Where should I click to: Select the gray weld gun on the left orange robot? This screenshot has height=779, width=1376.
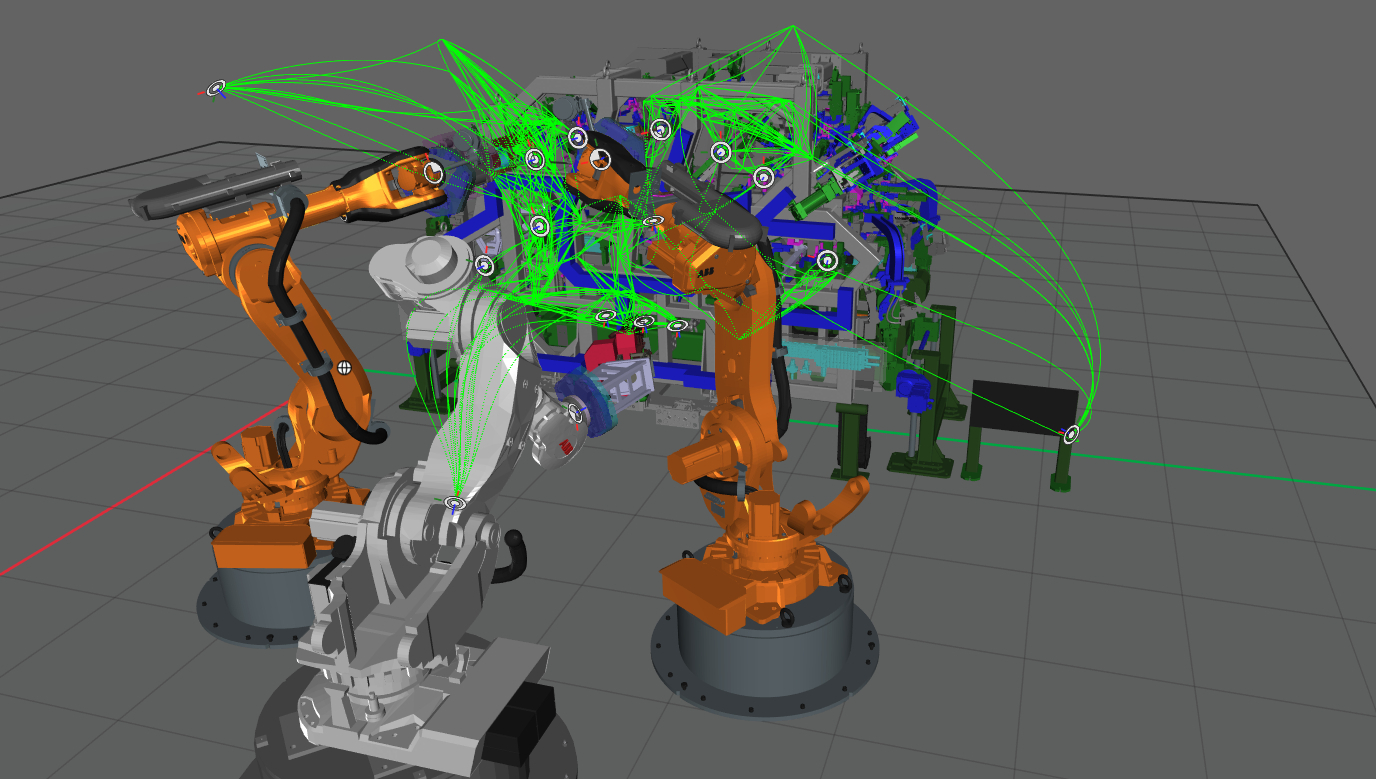(215, 189)
